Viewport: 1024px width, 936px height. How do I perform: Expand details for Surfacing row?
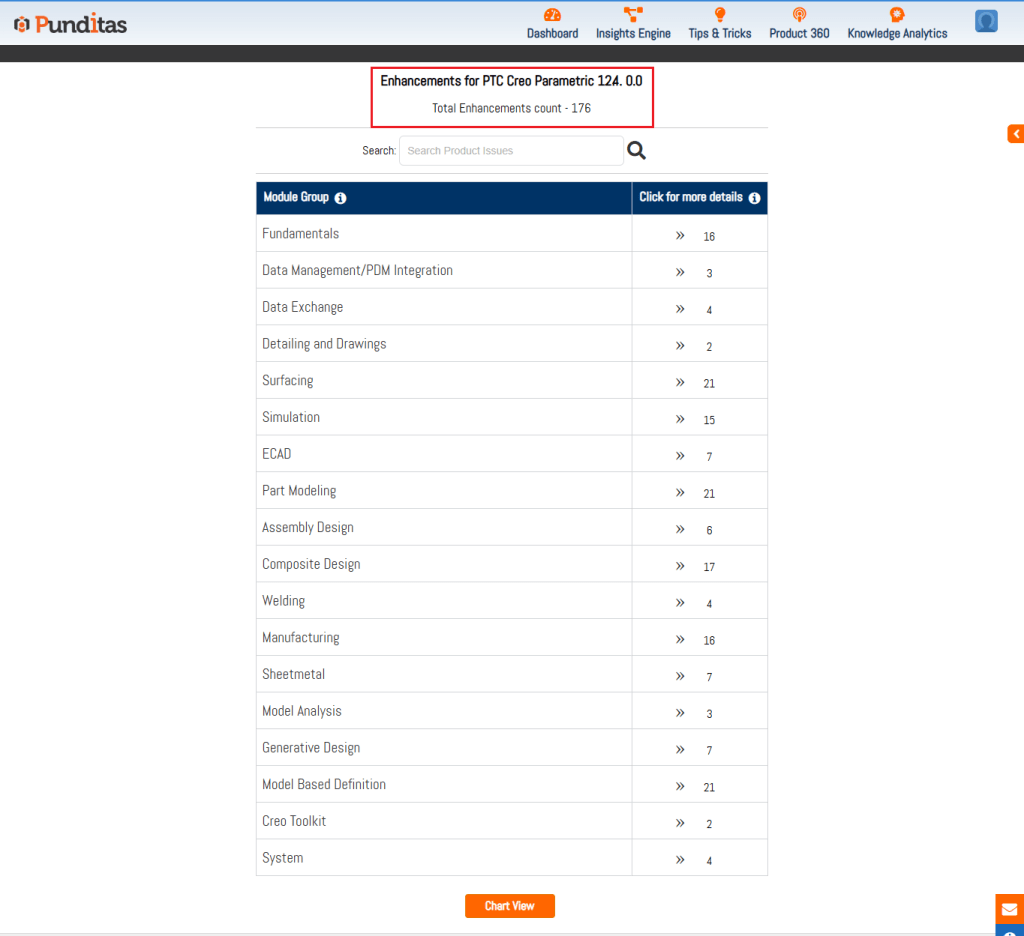tap(680, 382)
